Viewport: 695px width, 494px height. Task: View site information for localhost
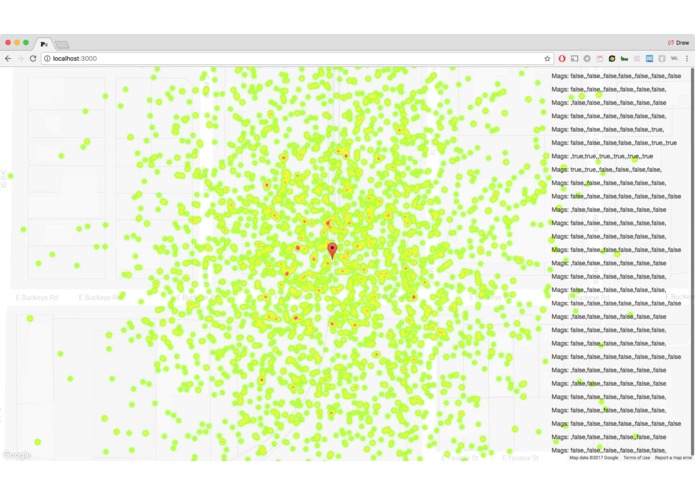[47, 58]
